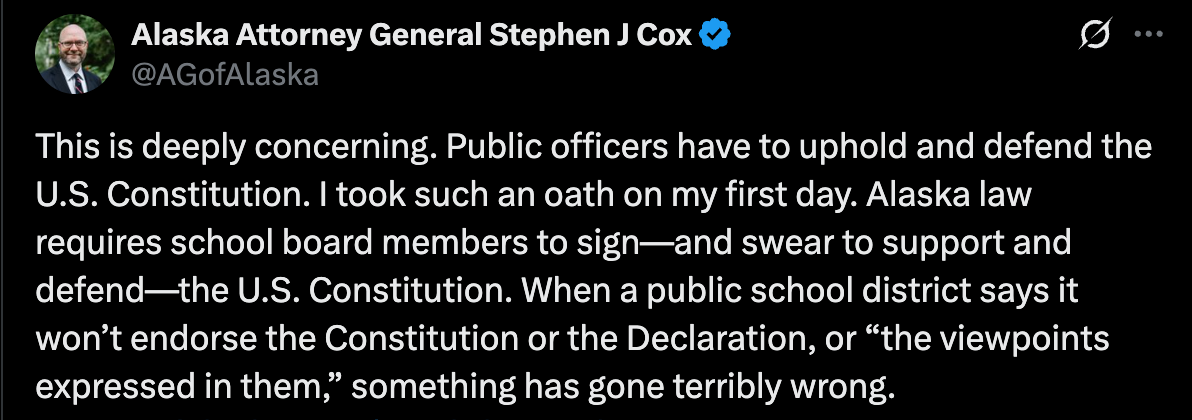Open the three-dot more options menu
1192x420 pixels.
[1143, 36]
